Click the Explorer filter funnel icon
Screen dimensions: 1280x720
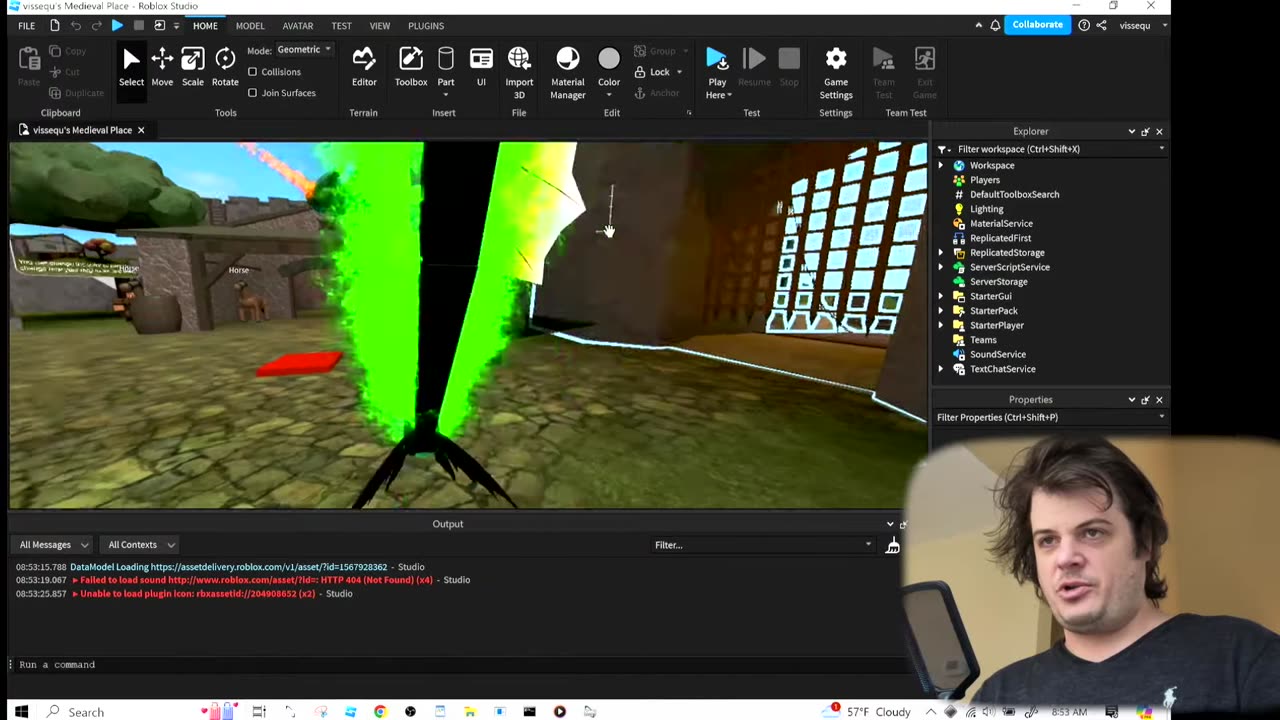(942, 149)
